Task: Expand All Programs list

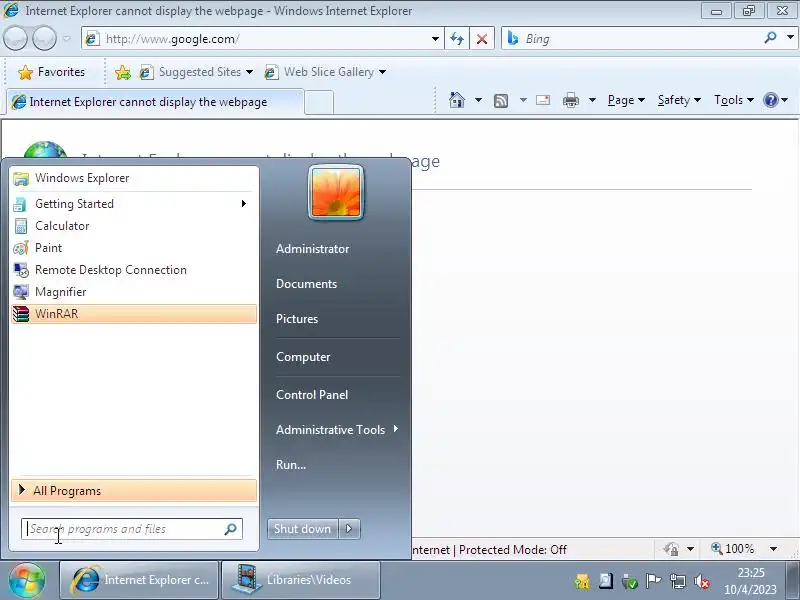Action: [134, 491]
